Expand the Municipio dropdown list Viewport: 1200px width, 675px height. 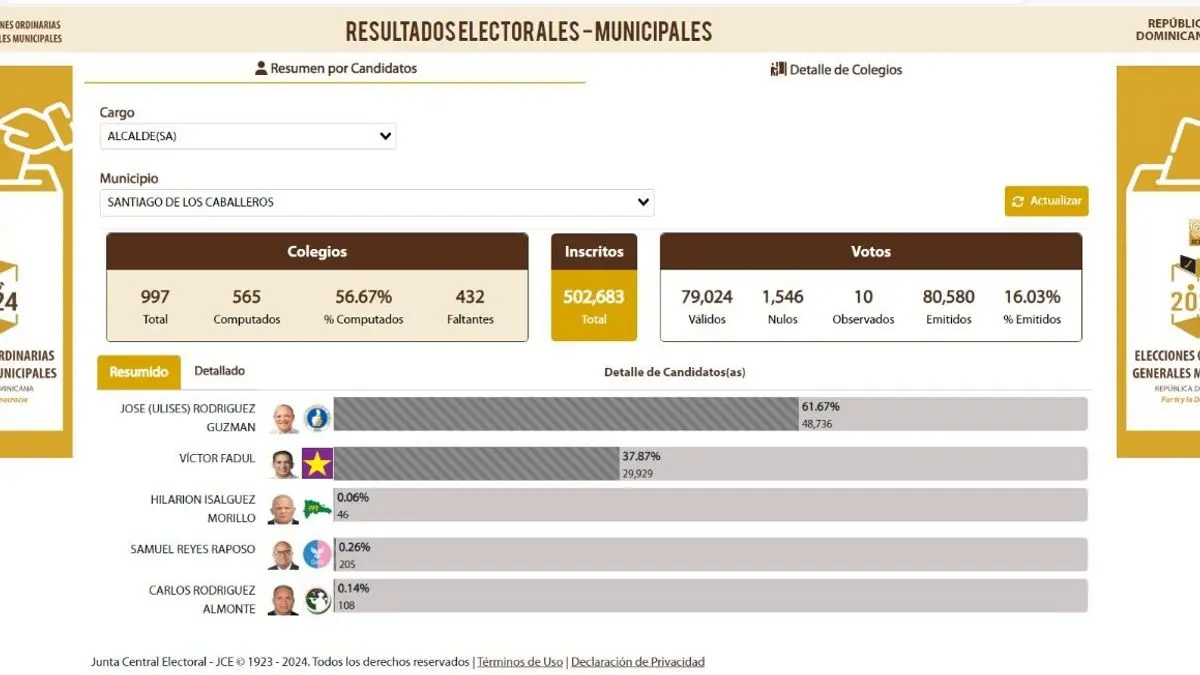point(376,202)
